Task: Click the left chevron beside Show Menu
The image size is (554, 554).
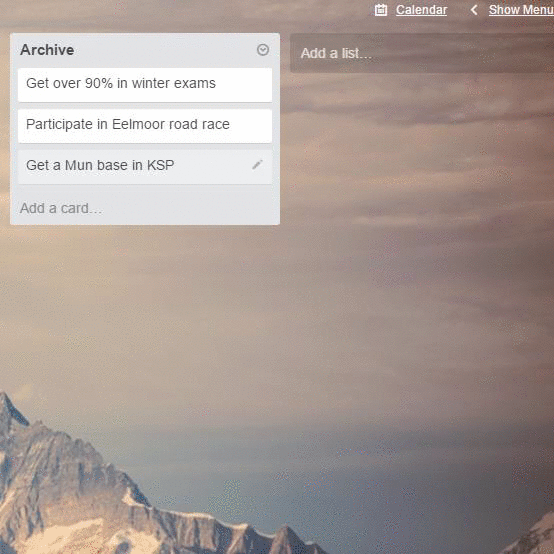Action: (x=474, y=10)
